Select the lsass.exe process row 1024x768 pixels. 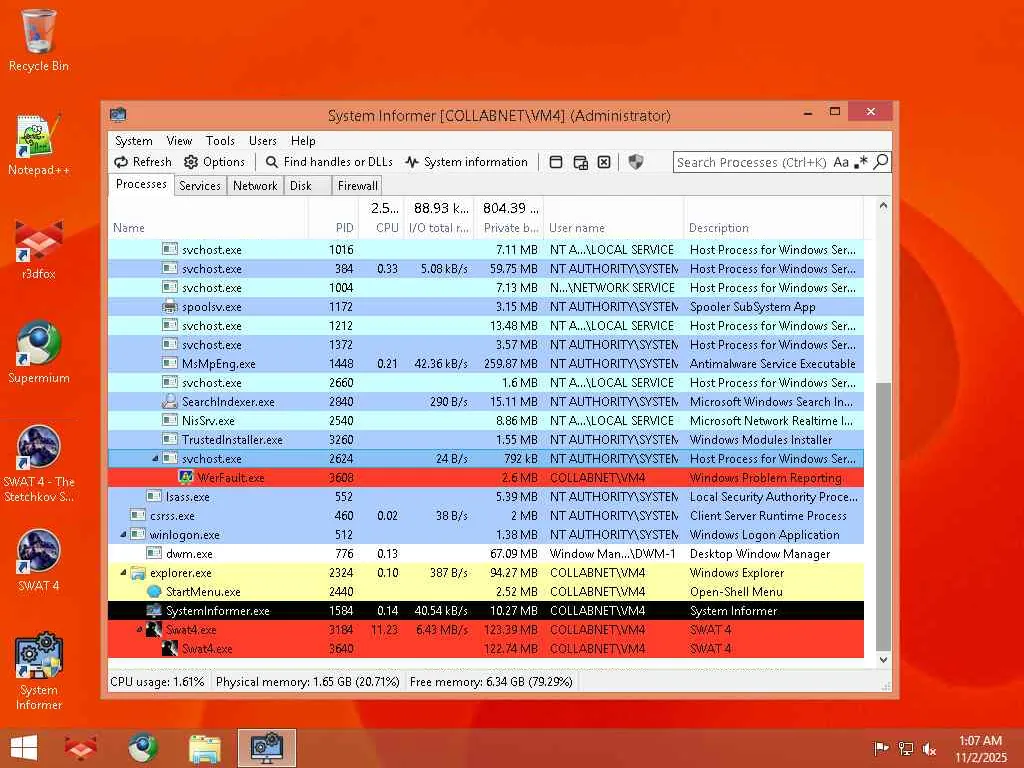[486, 496]
